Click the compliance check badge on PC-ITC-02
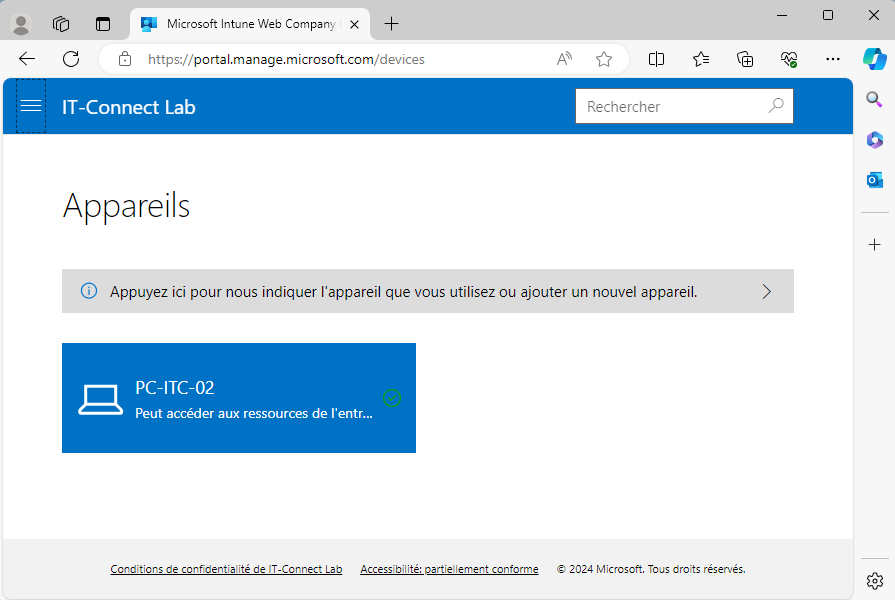 (x=392, y=399)
